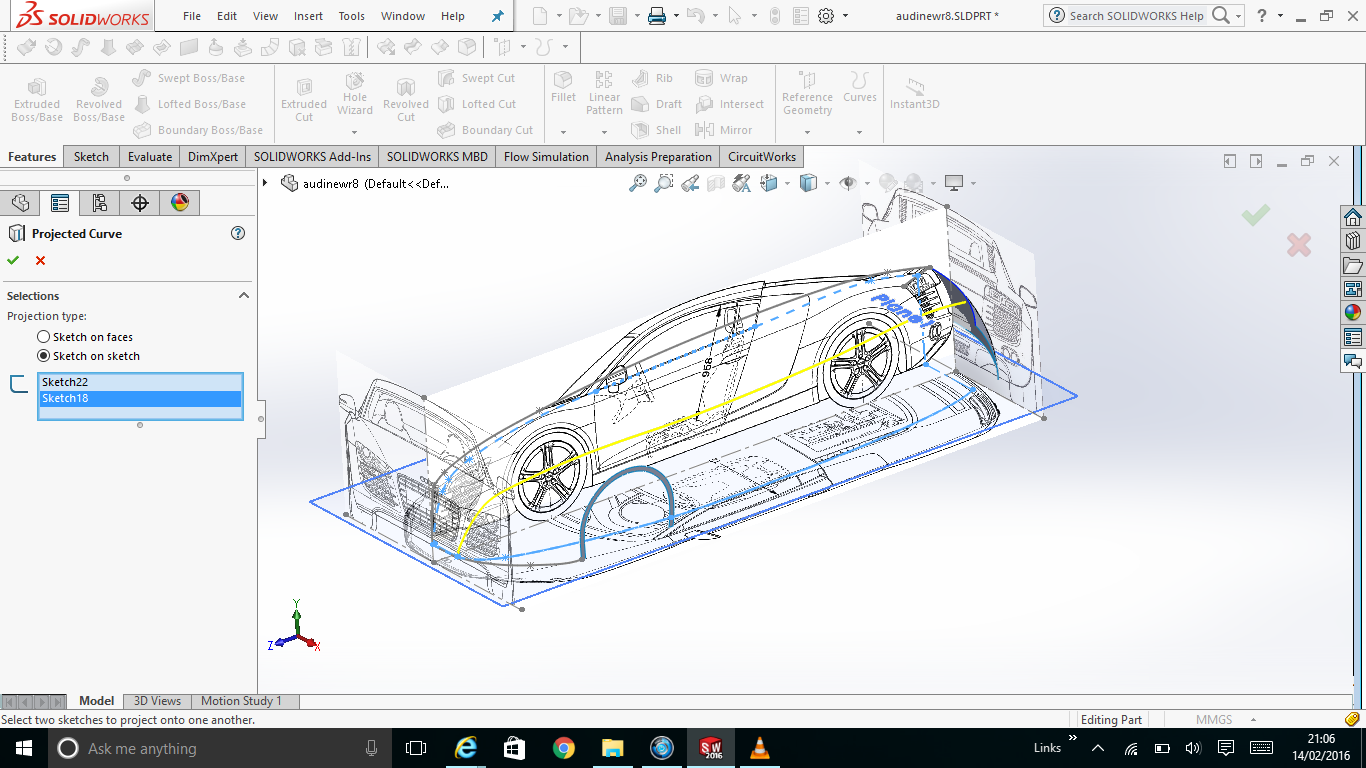The image size is (1366, 768).
Task: Switch to the Evaluate tab
Action: click(150, 157)
